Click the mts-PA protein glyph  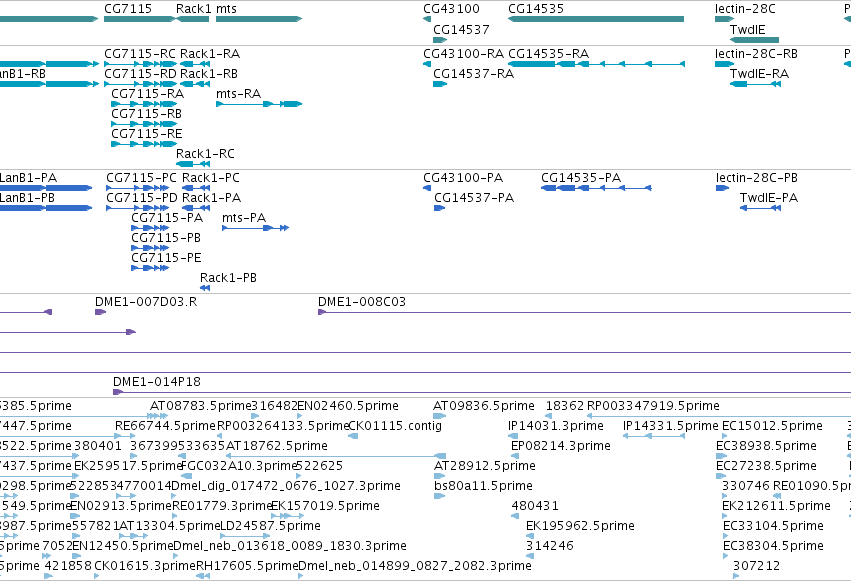coord(255,228)
